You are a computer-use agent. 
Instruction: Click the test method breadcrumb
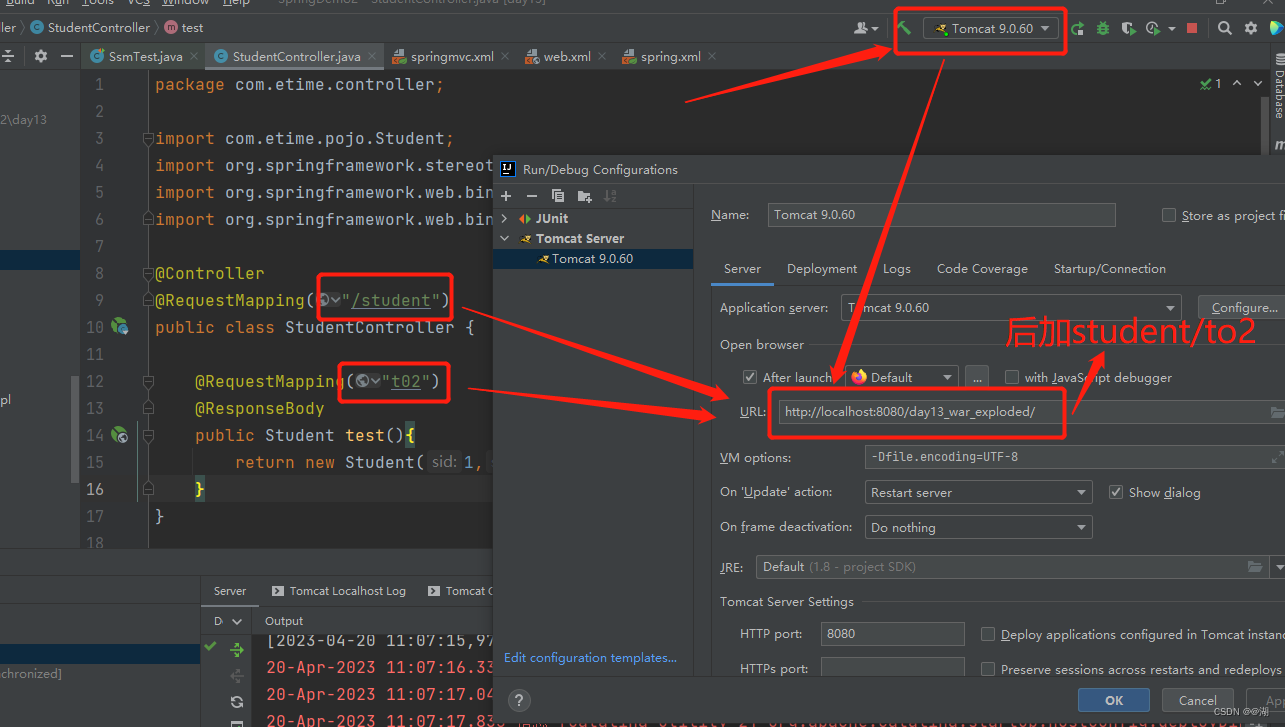(184, 28)
